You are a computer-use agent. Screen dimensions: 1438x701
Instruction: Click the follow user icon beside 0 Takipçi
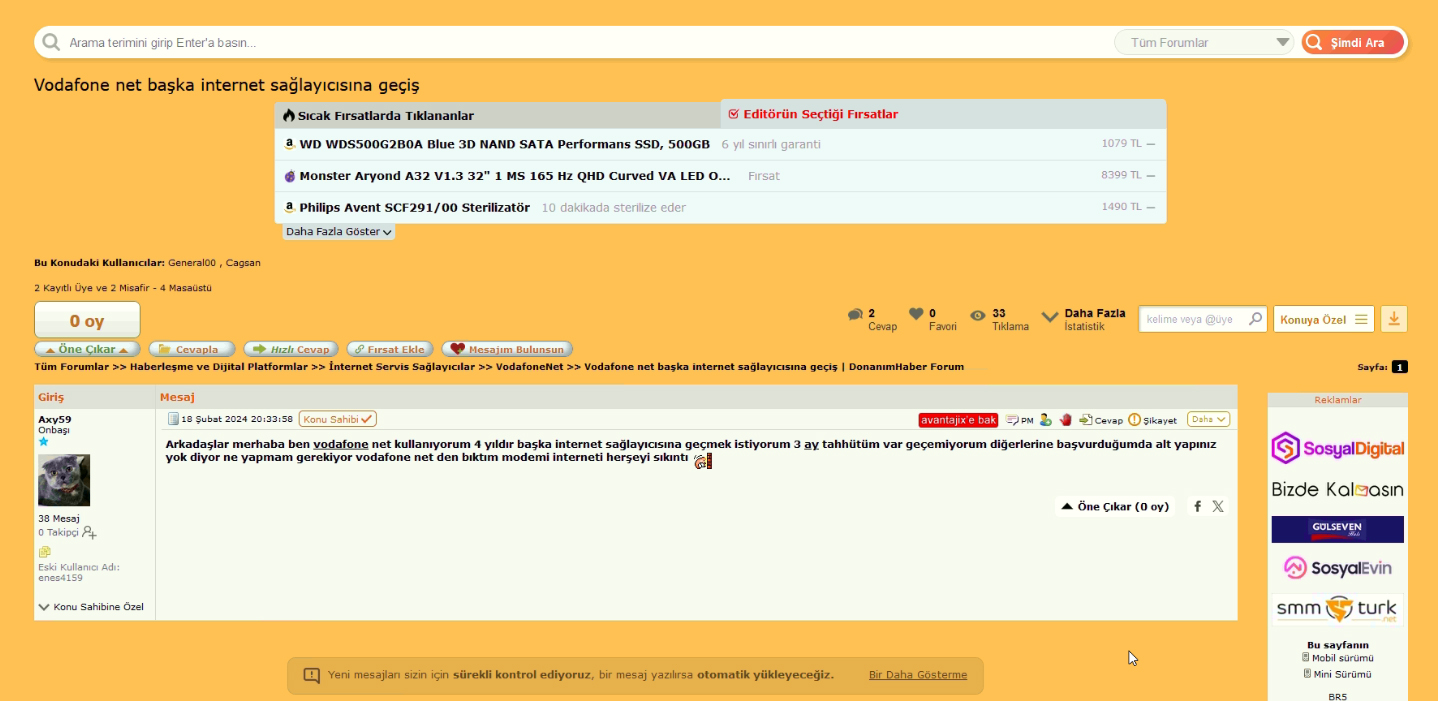(x=90, y=533)
